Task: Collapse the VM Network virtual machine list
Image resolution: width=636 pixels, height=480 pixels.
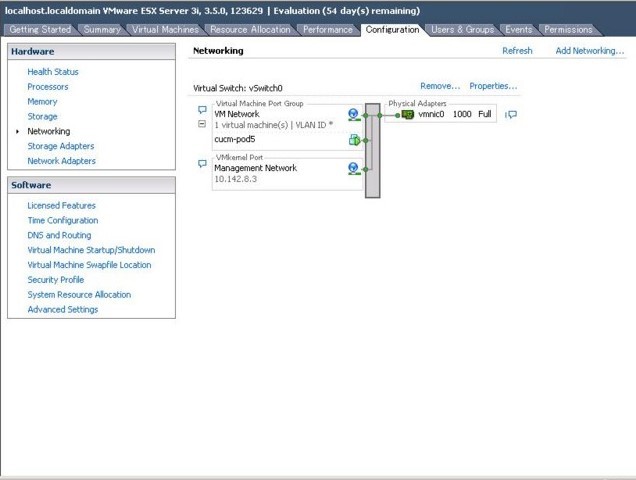Action: click(x=202, y=124)
